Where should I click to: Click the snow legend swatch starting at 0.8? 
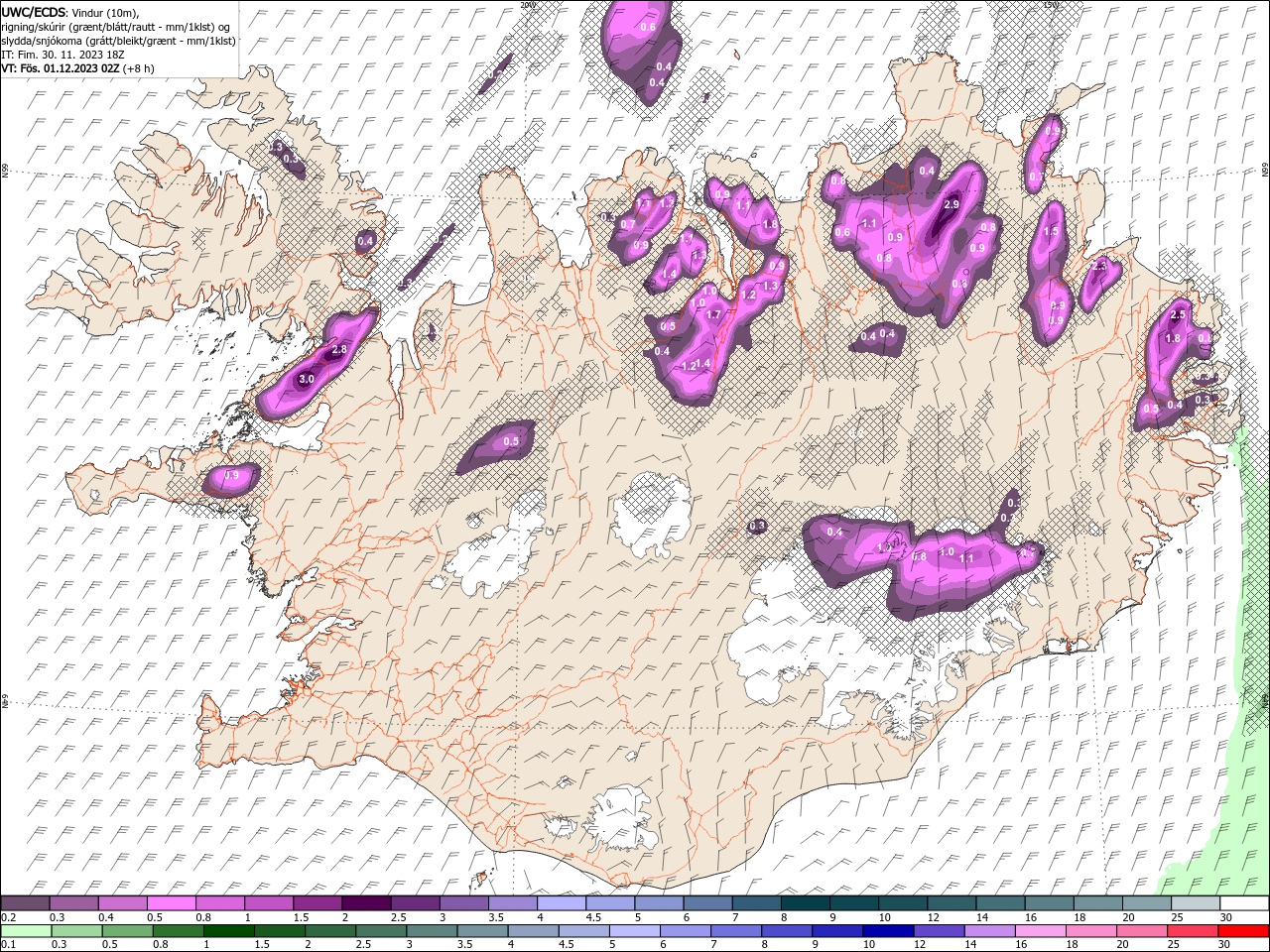(x=221, y=903)
